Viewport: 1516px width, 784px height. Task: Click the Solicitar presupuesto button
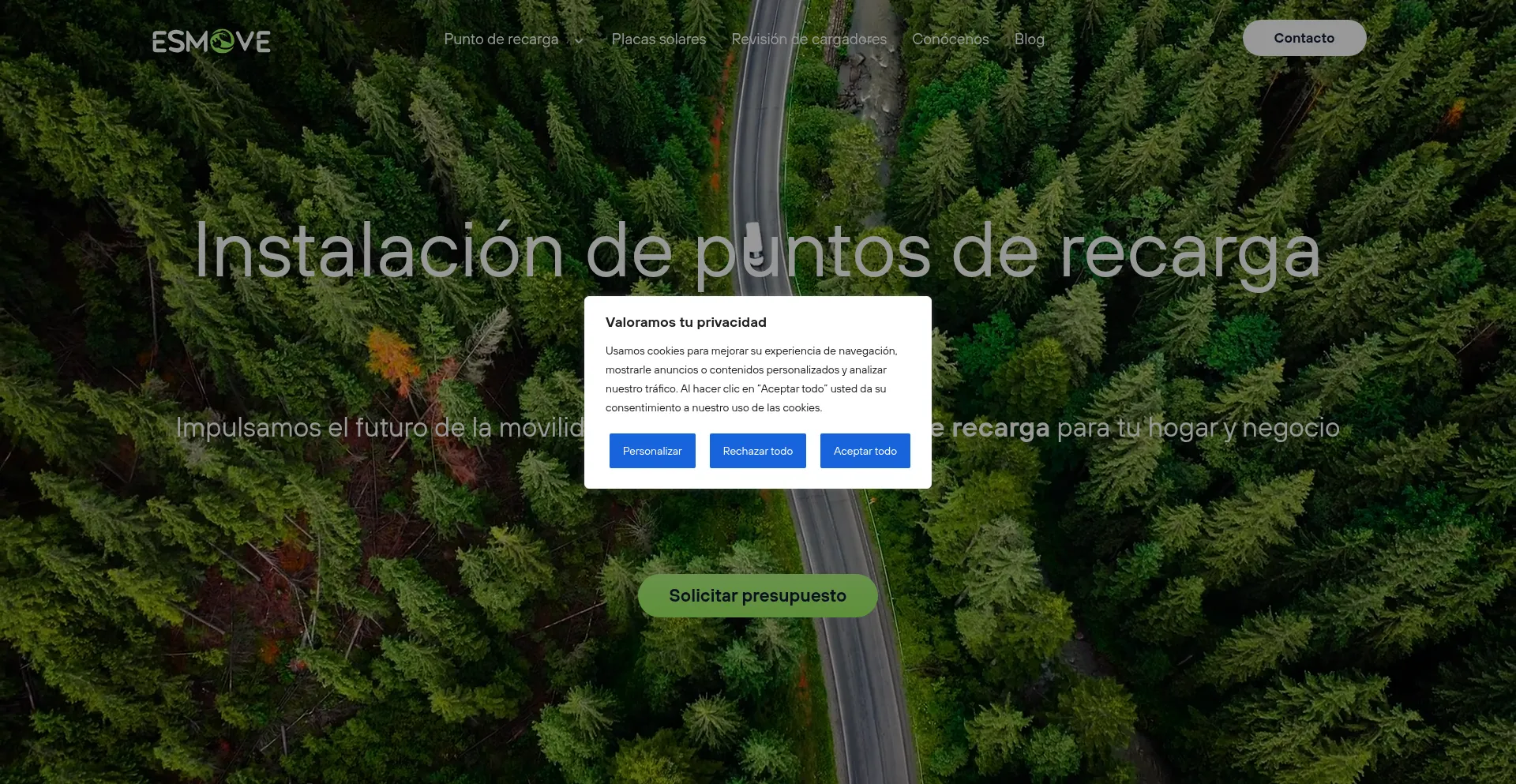click(x=757, y=596)
